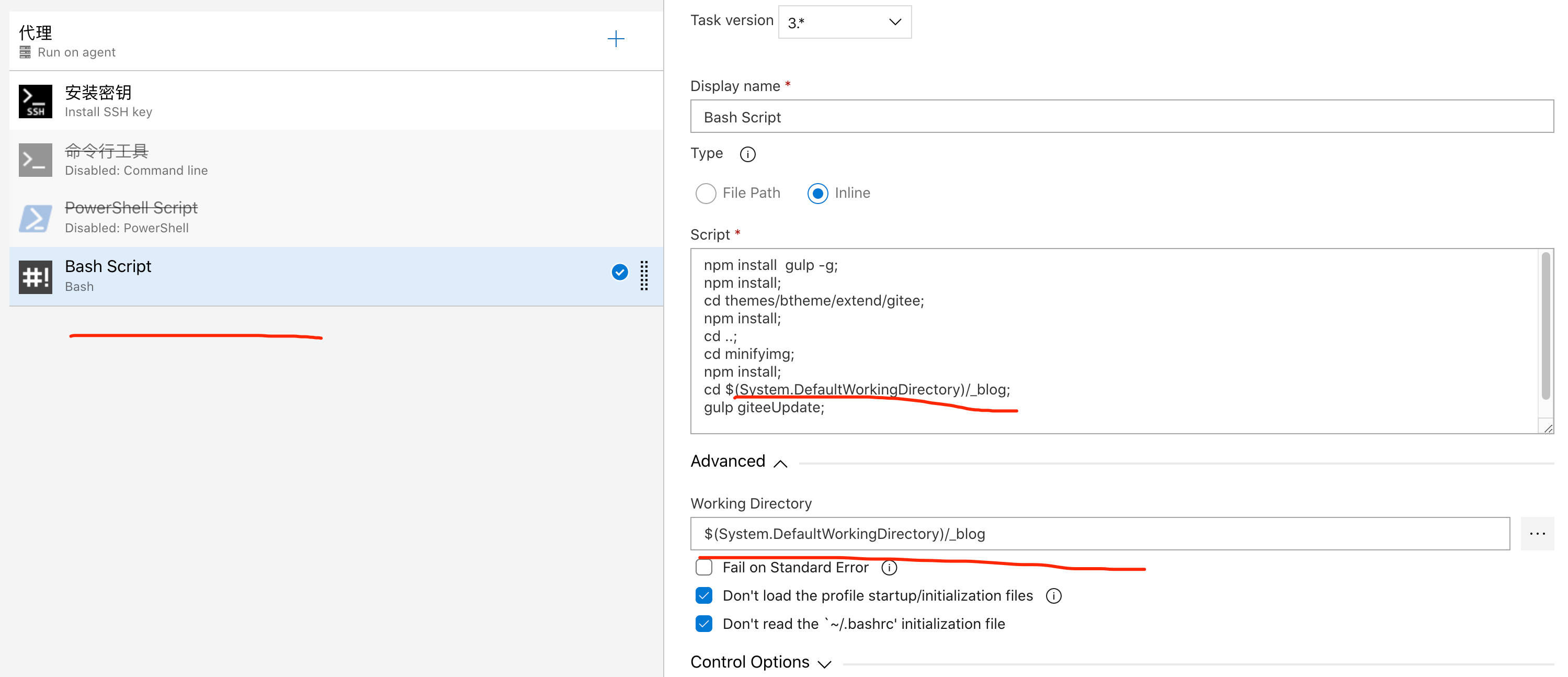The image size is (1568, 677).
Task: Click the Bash Script hash-bang icon
Action: click(36, 276)
